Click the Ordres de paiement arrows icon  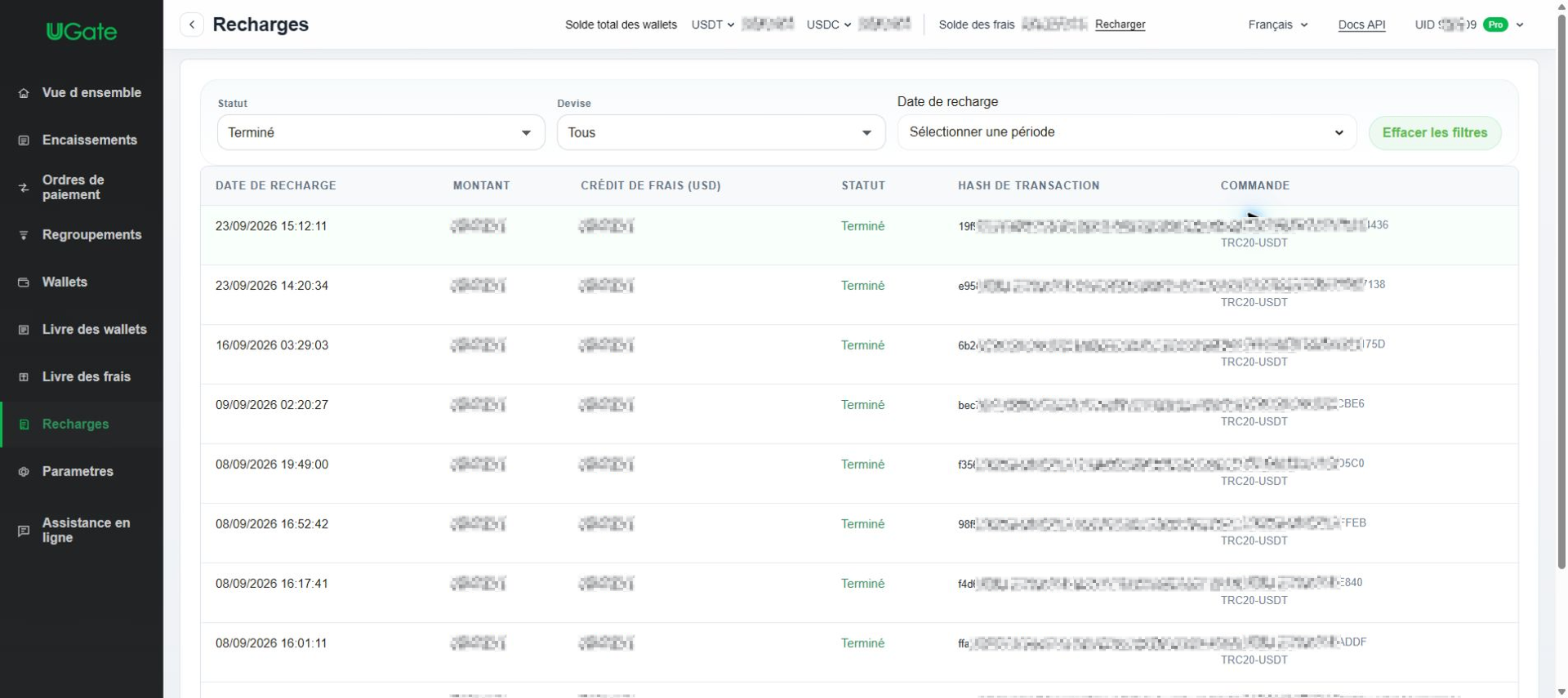pyautogui.click(x=24, y=188)
